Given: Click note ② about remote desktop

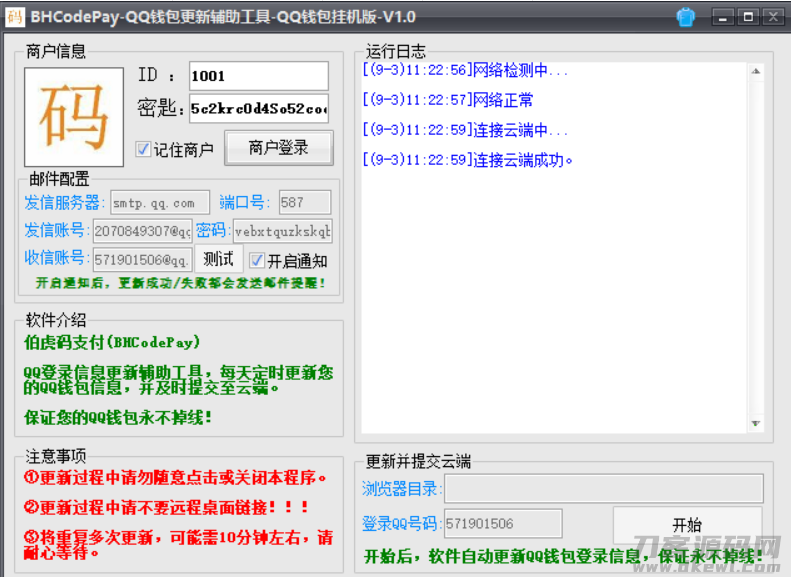Looking at the screenshot, I should 166,507.
